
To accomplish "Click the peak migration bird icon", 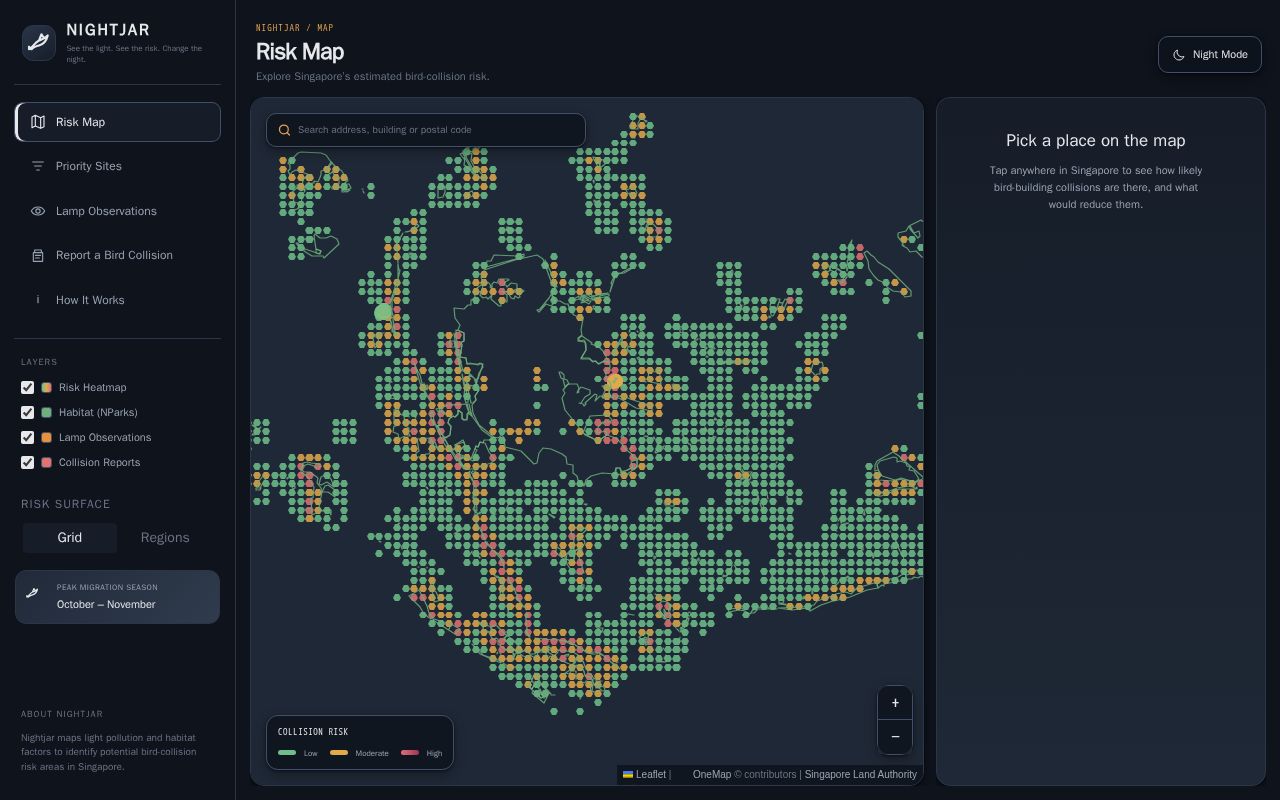I will point(33,594).
